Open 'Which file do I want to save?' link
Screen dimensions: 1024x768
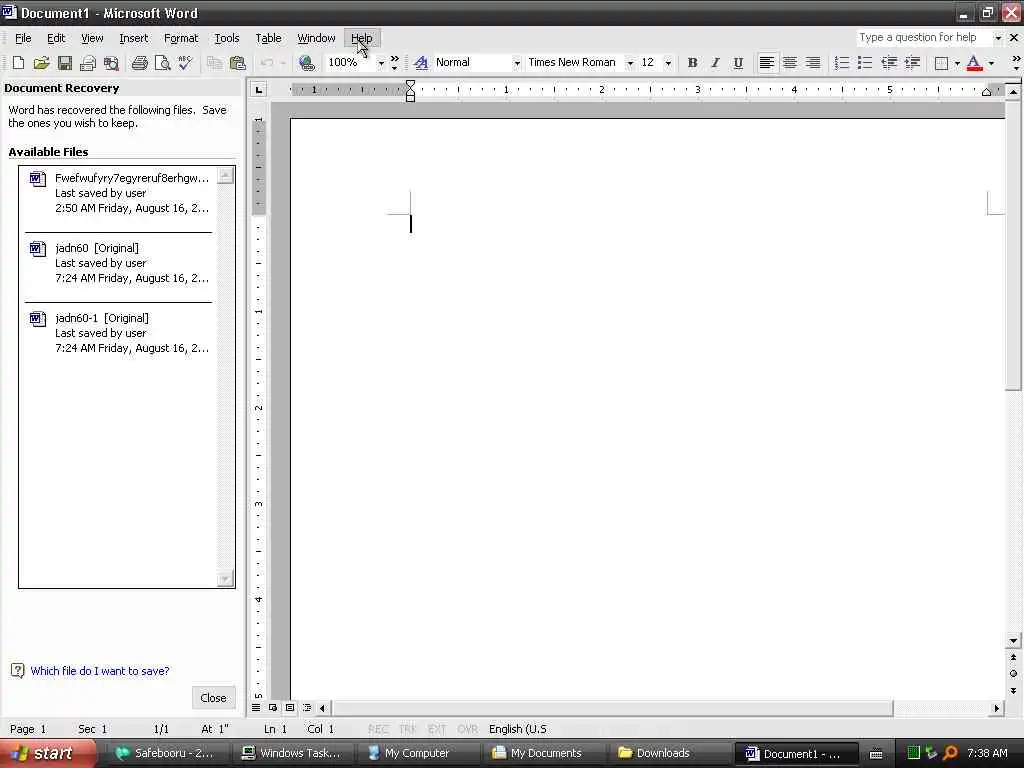tap(100, 671)
